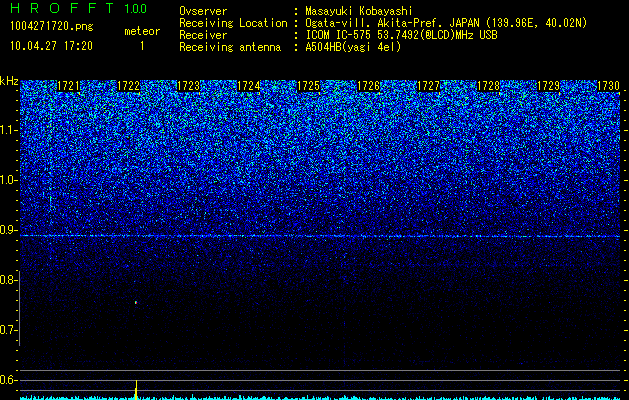Click the 1.1 kHz axis label
The image size is (629, 400).
pos(9,130)
